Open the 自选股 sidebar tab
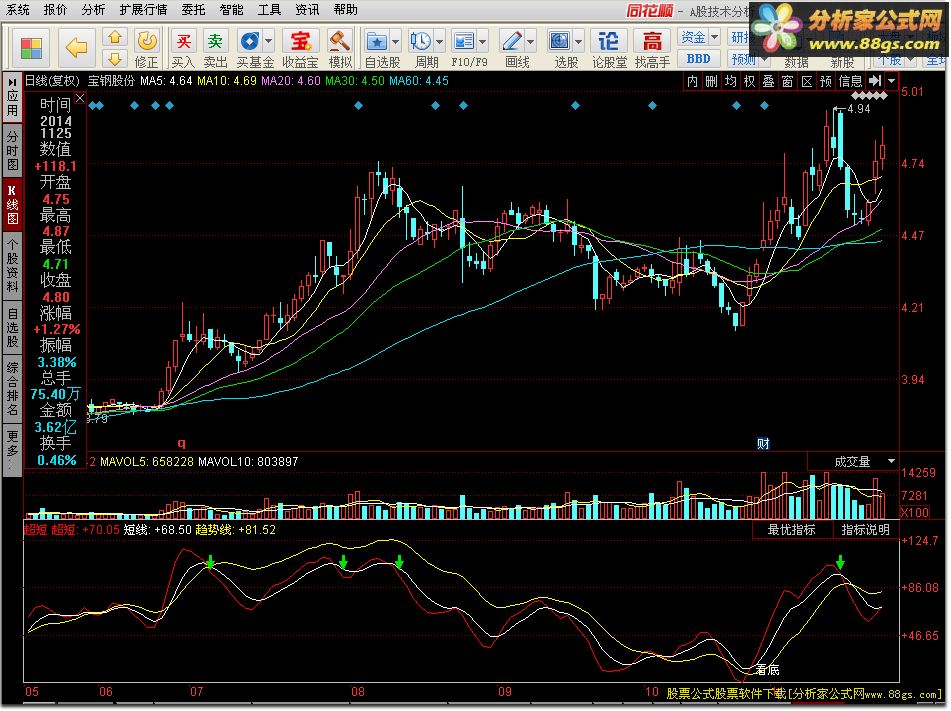The height and width of the screenshot is (711, 951). pyautogui.click(x=12, y=328)
